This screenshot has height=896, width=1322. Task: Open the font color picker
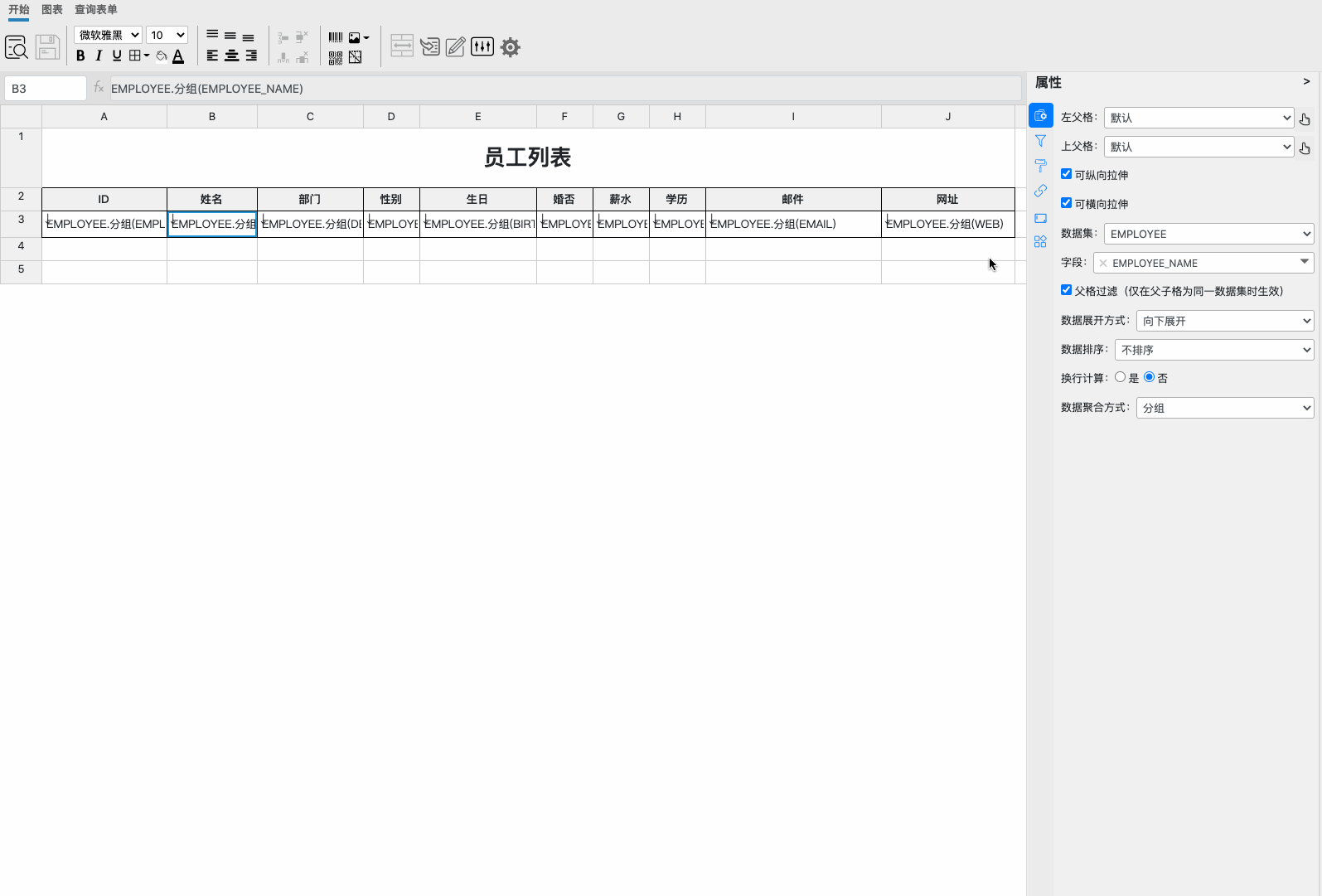[x=178, y=56]
